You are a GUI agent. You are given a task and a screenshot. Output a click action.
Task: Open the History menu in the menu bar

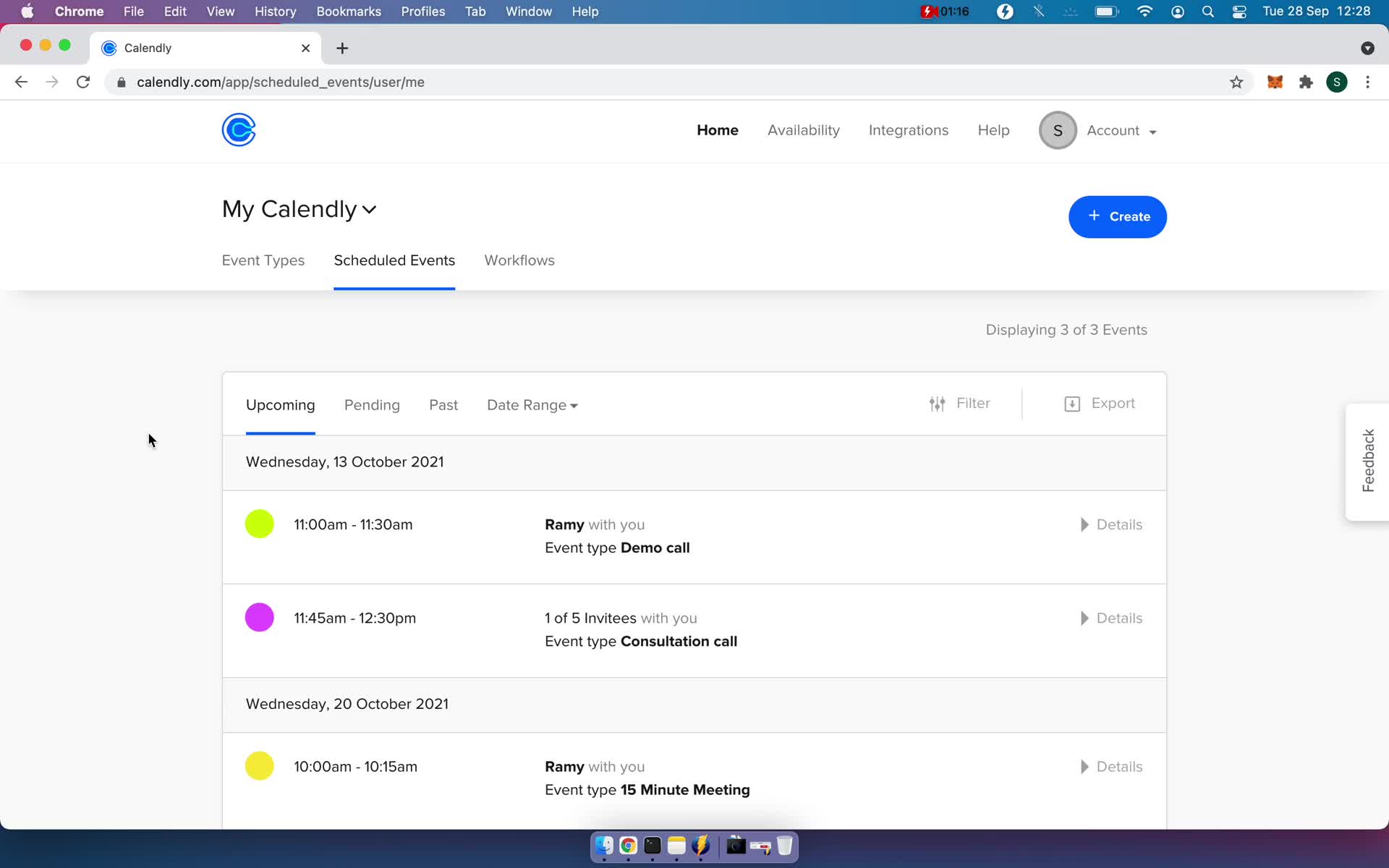click(275, 12)
